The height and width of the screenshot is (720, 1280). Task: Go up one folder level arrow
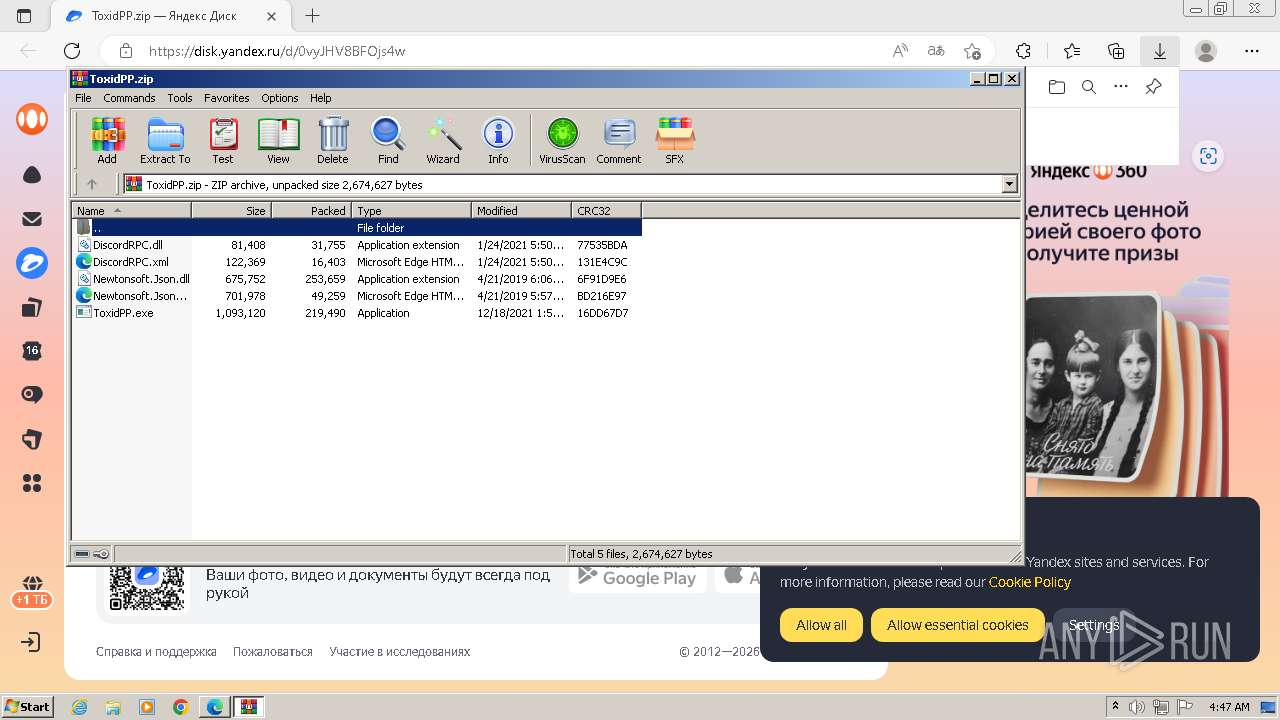coord(92,184)
